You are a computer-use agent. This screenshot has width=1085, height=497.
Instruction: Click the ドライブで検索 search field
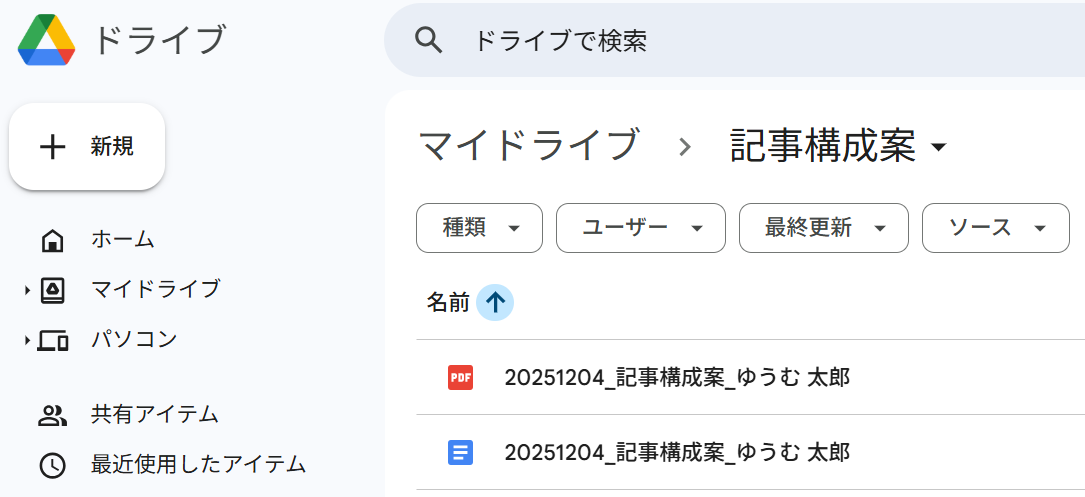click(734, 41)
